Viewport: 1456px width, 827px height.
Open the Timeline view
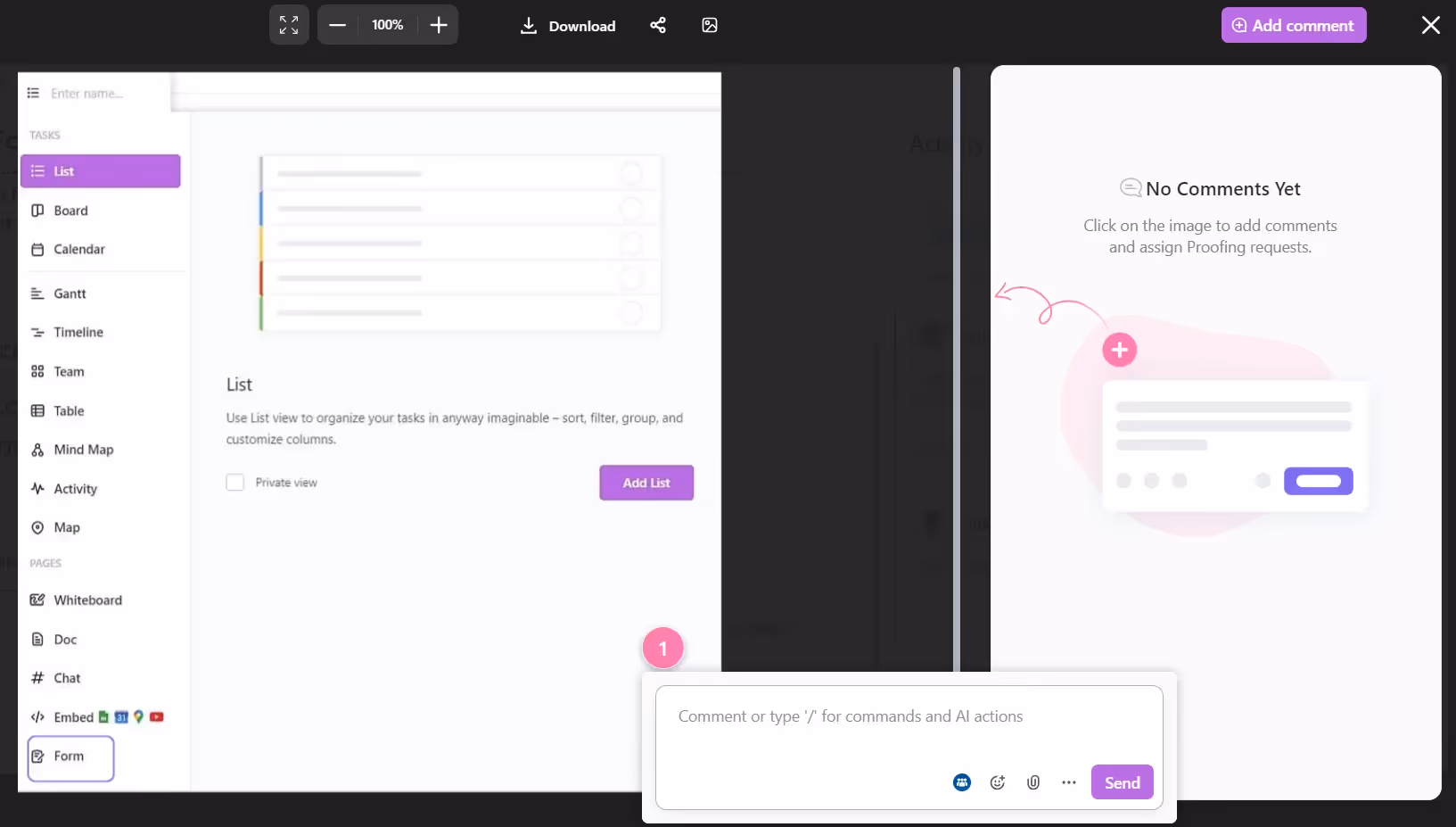[x=77, y=332]
